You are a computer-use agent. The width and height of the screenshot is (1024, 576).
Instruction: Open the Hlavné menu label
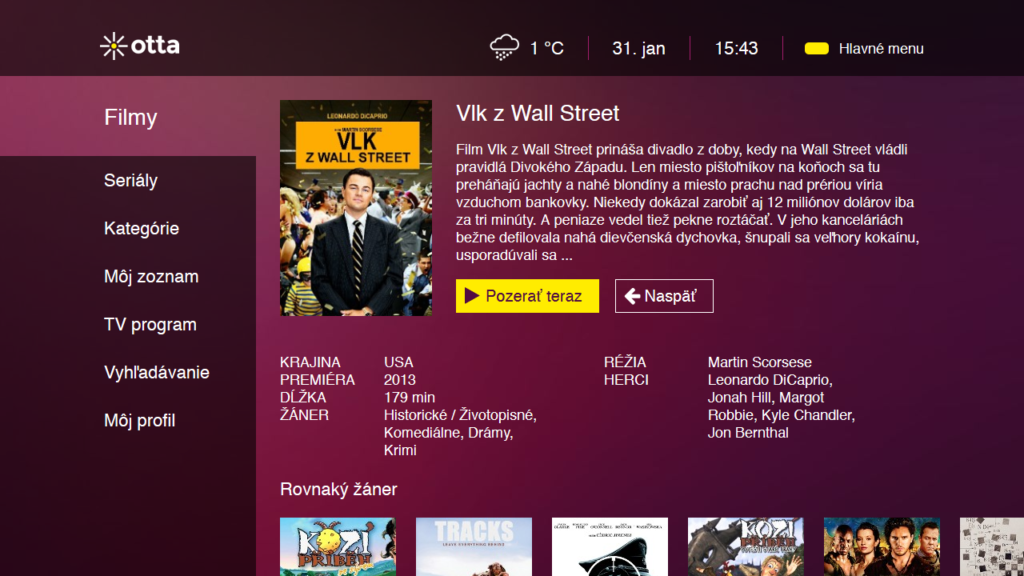click(881, 48)
